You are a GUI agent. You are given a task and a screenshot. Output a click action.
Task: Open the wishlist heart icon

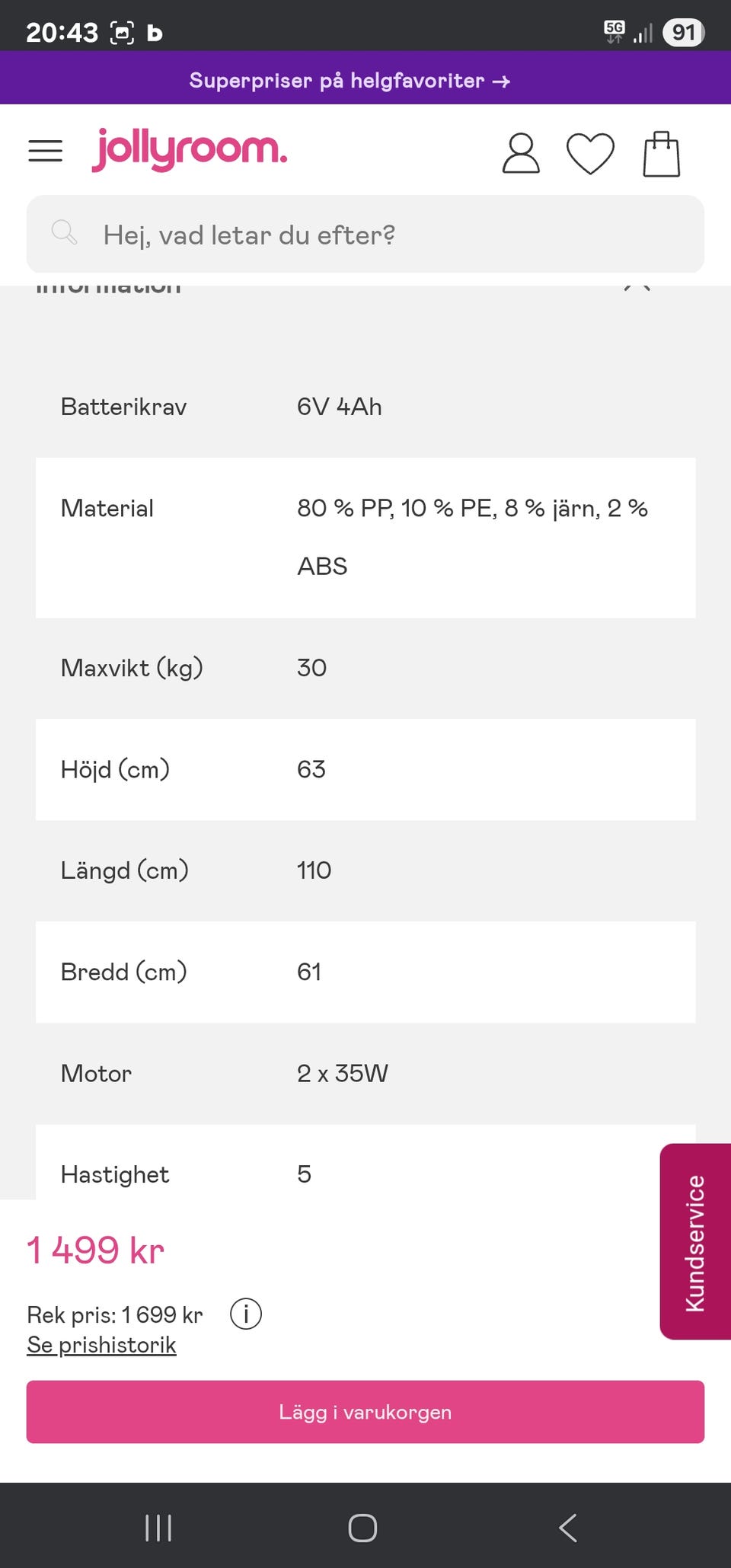pyautogui.click(x=590, y=153)
